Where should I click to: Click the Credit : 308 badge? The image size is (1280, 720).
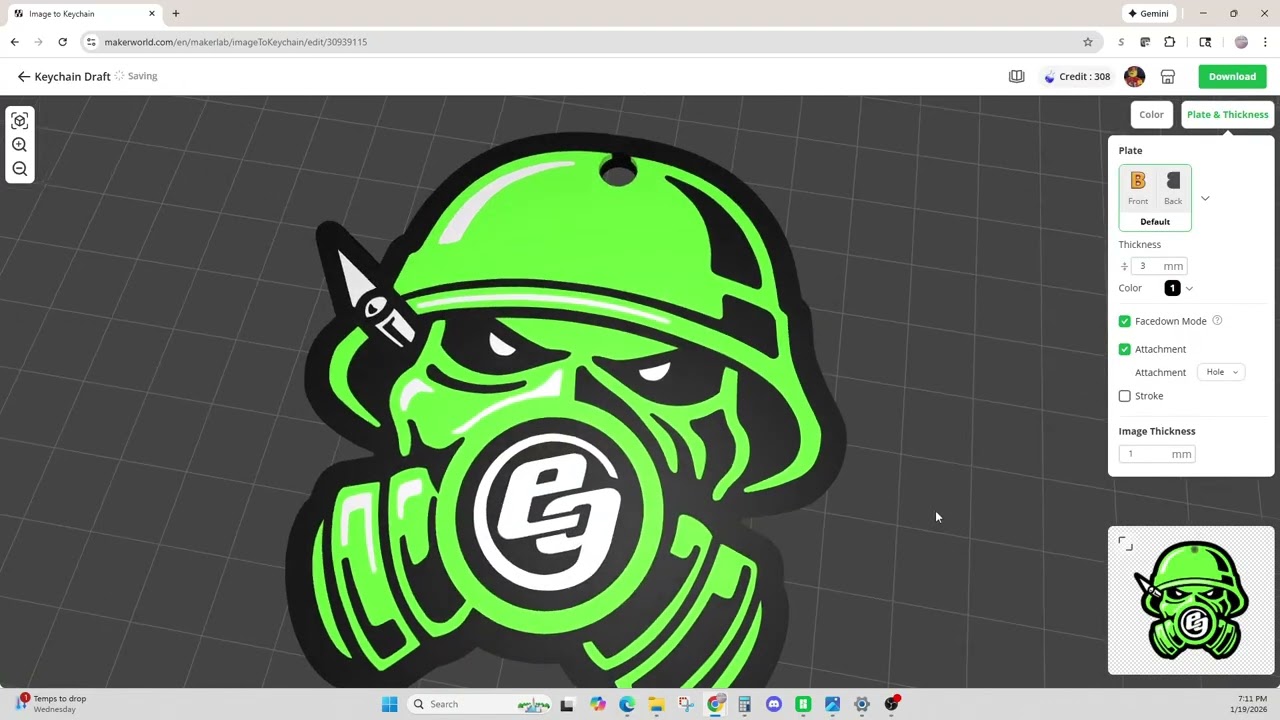click(x=1076, y=76)
